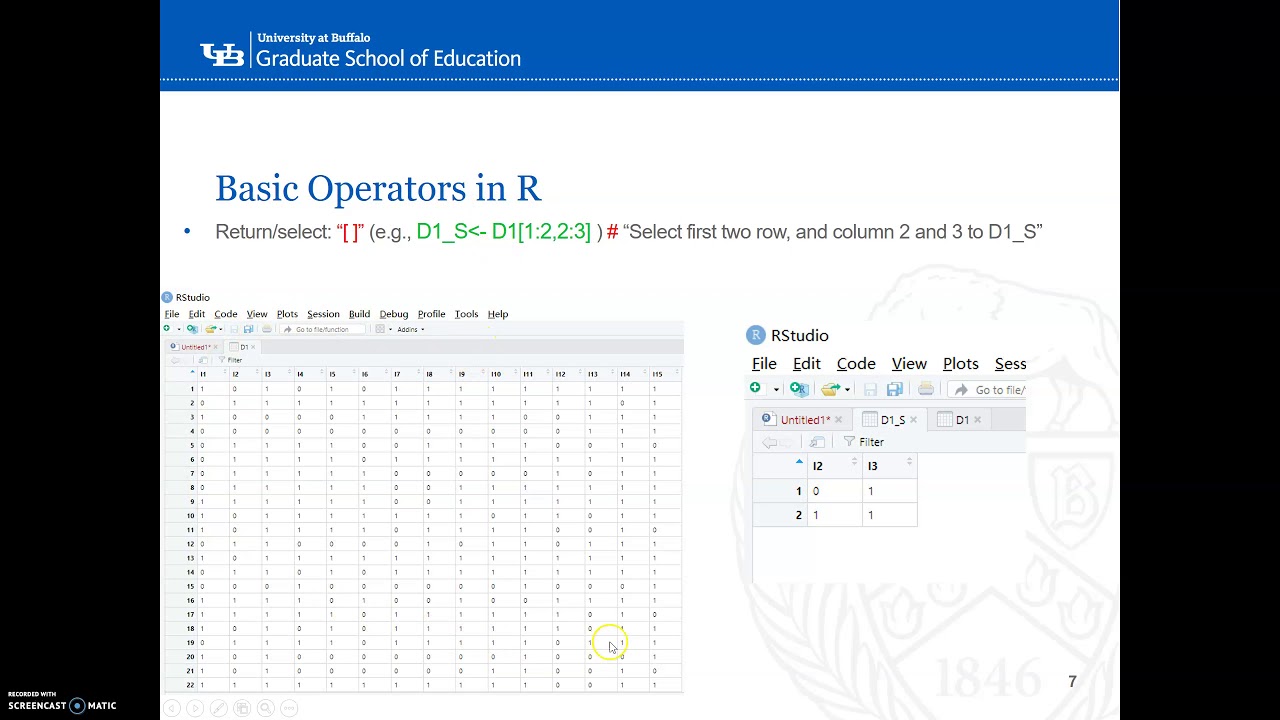The image size is (1280, 720).
Task: Open Session menu in left RStudio window
Action: 323,314
